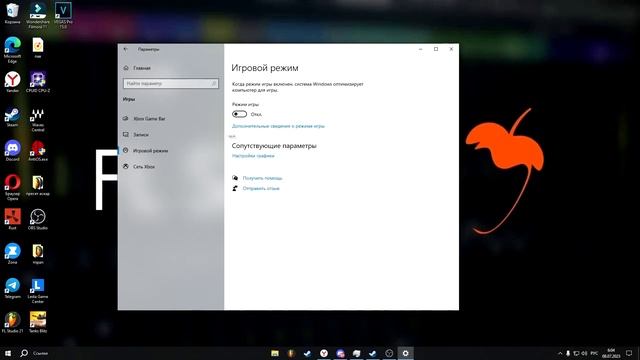Click the get help chat icon

pyautogui.click(x=235, y=178)
